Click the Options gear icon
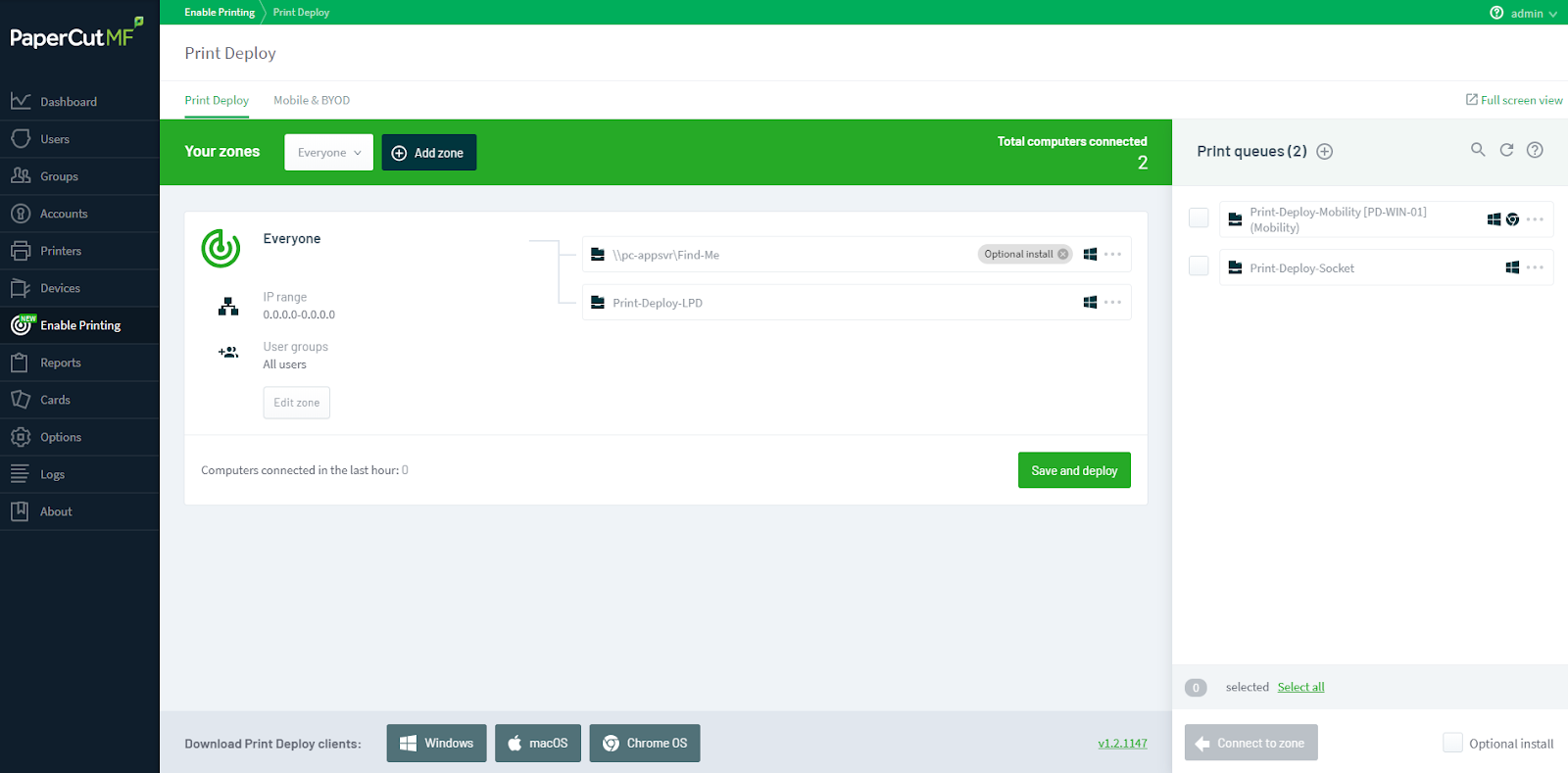The height and width of the screenshot is (773, 1568). pos(21,437)
